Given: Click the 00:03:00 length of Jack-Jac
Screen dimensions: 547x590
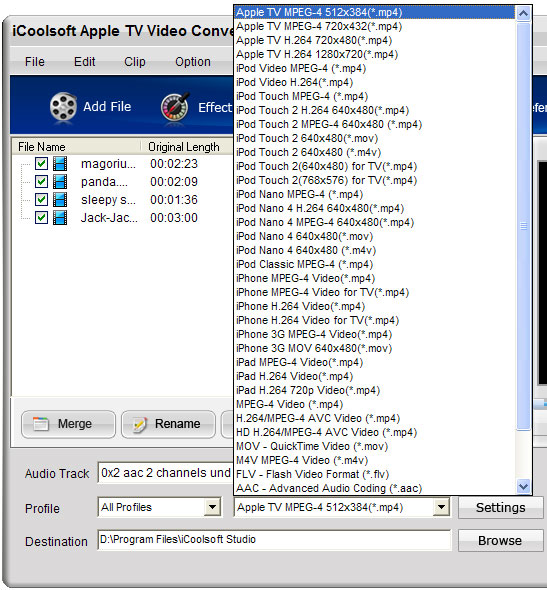Looking at the screenshot, I should click(x=174, y=218).
